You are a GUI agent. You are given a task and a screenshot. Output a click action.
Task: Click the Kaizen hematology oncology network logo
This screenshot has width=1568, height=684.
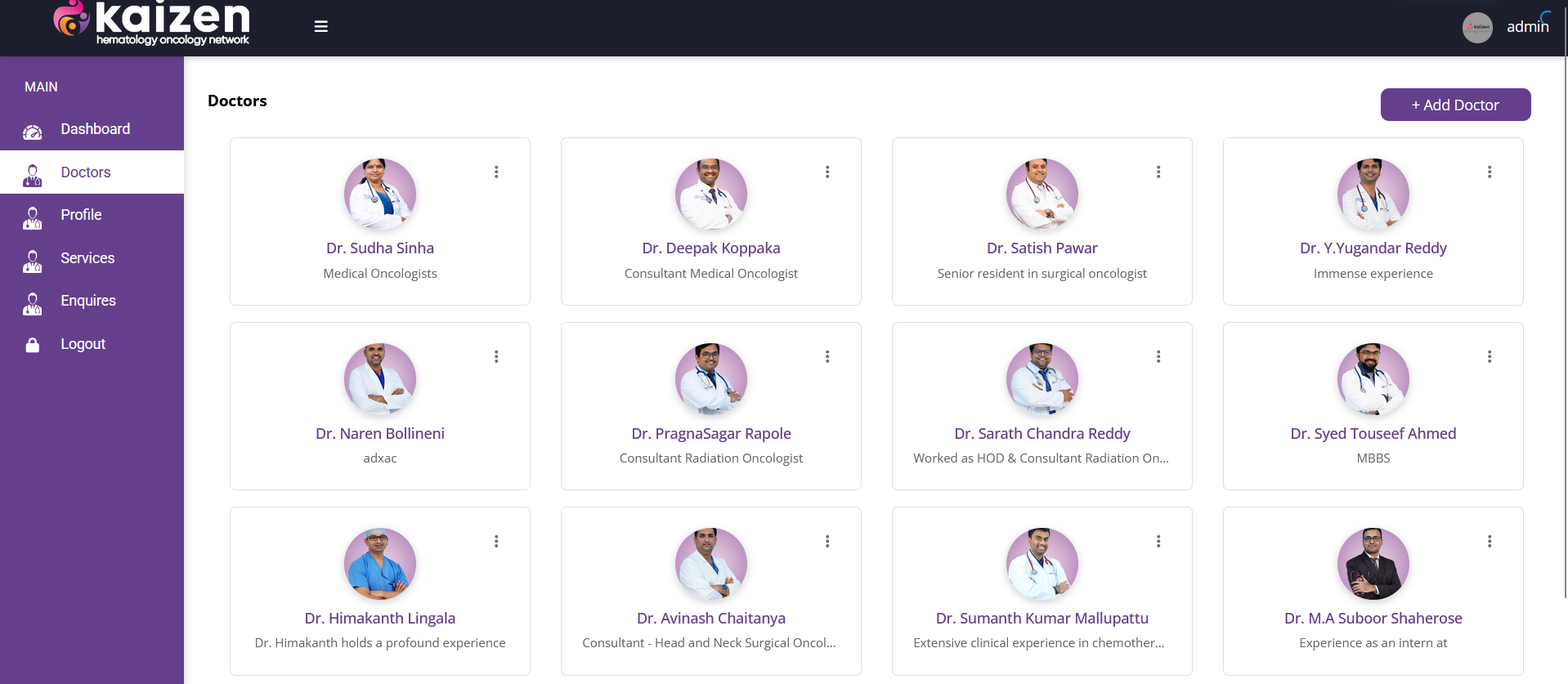coord(151,23)
